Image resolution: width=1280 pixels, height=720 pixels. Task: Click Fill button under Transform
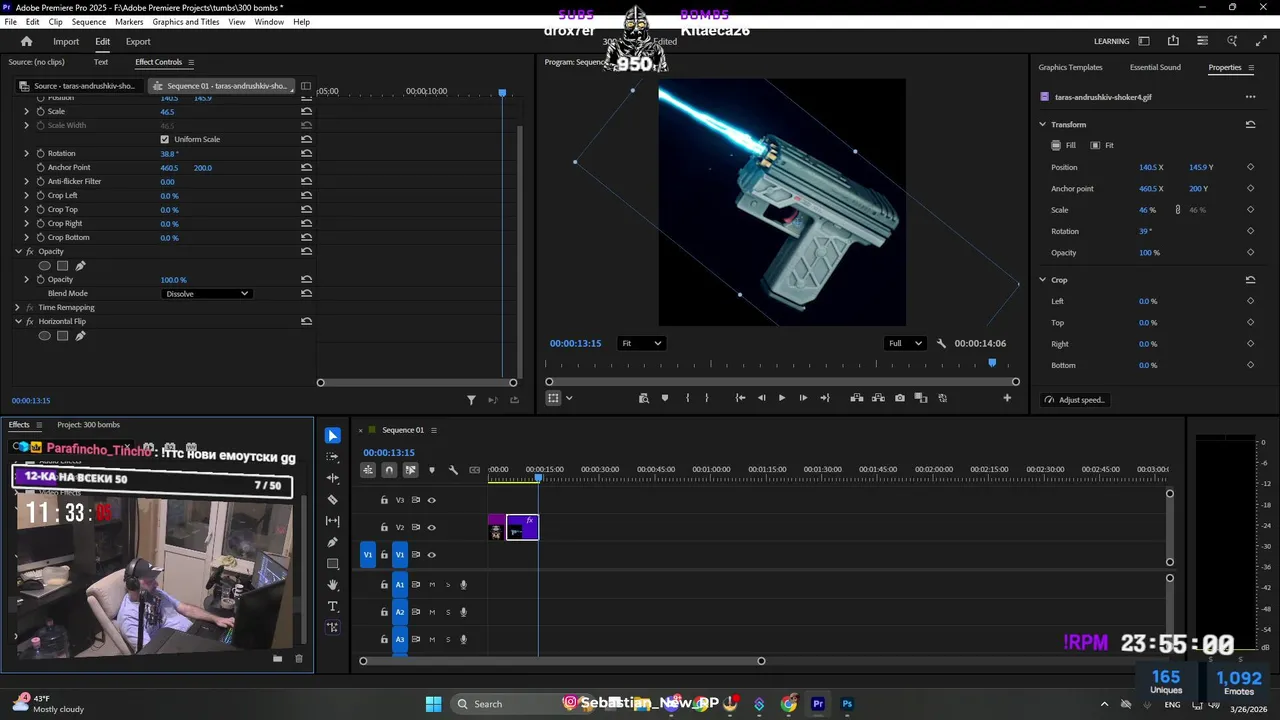[1064, 145]
